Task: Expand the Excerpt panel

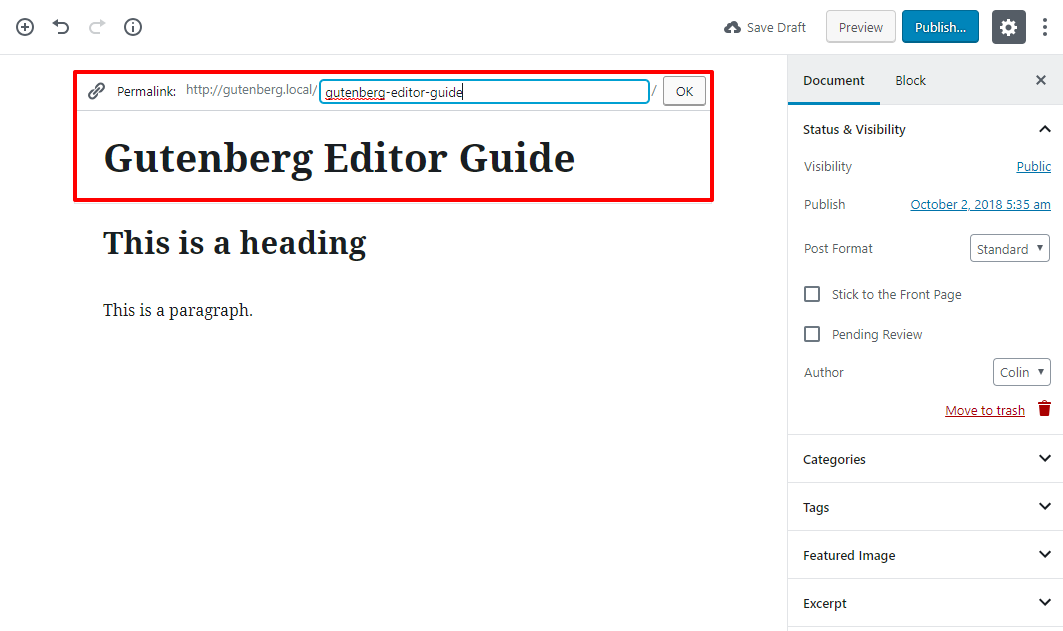Action: (x=925, y=603)
